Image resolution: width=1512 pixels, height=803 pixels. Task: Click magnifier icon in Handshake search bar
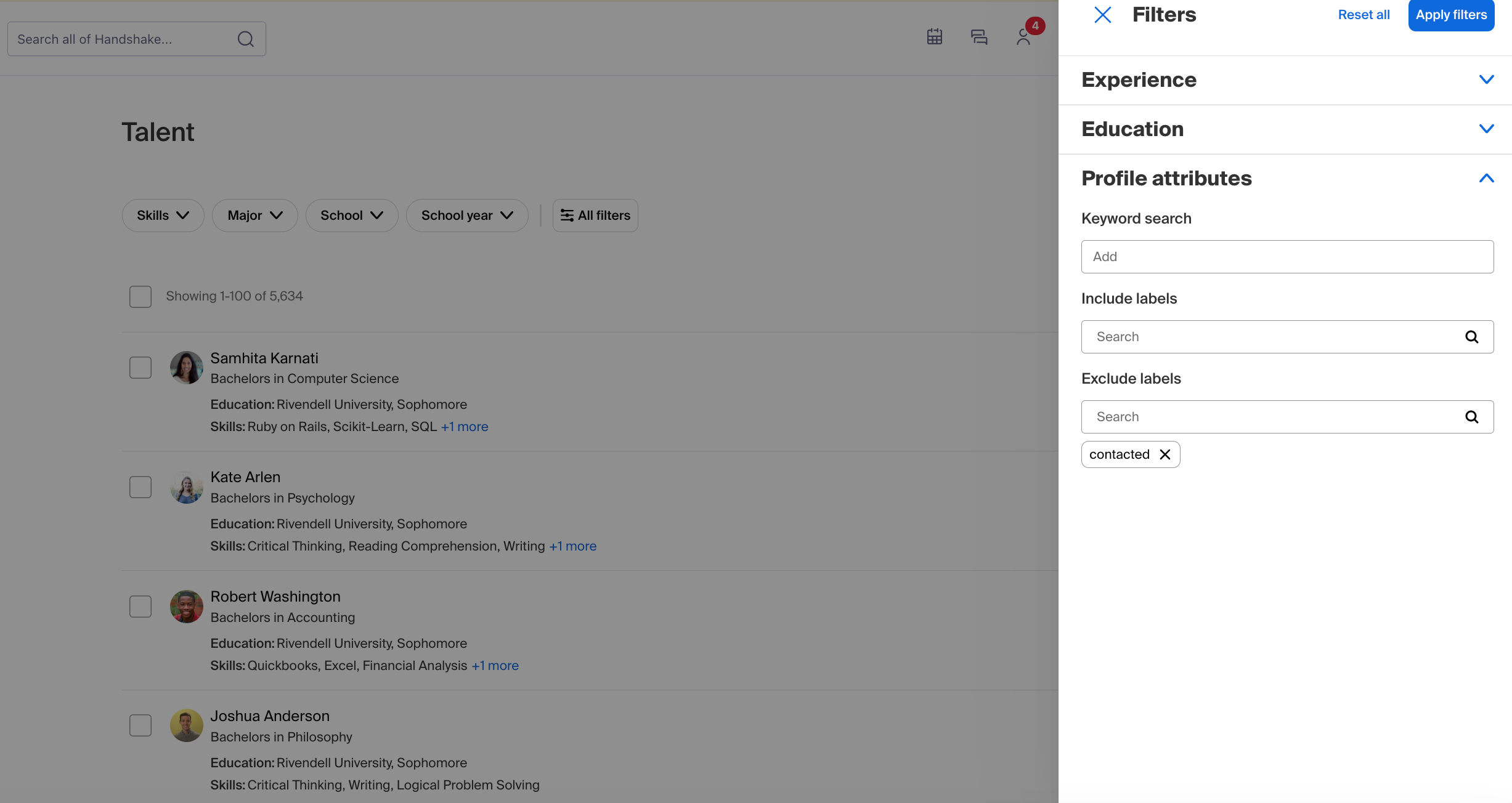coord(245,39)
